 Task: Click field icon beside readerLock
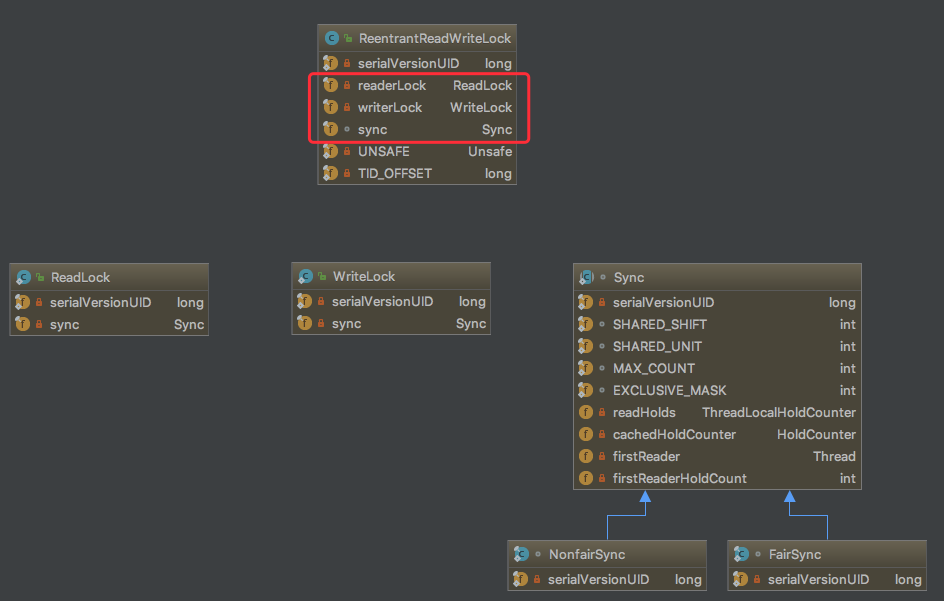point(331,85)
